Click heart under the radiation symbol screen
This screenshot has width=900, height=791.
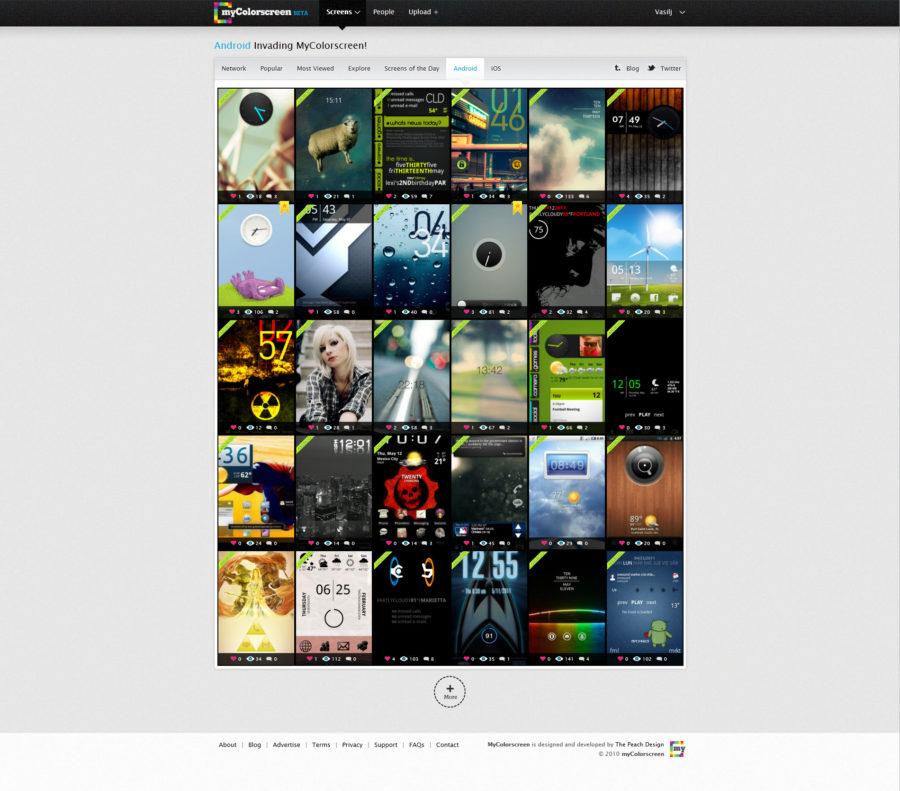pos(233,428)
